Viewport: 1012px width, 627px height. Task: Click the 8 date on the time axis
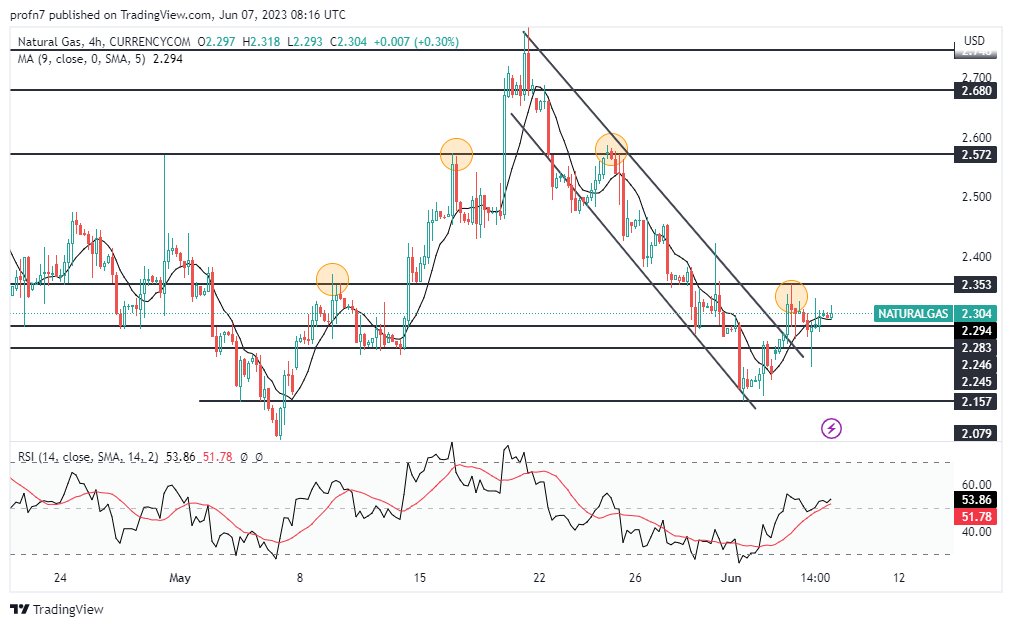(299, 578)
